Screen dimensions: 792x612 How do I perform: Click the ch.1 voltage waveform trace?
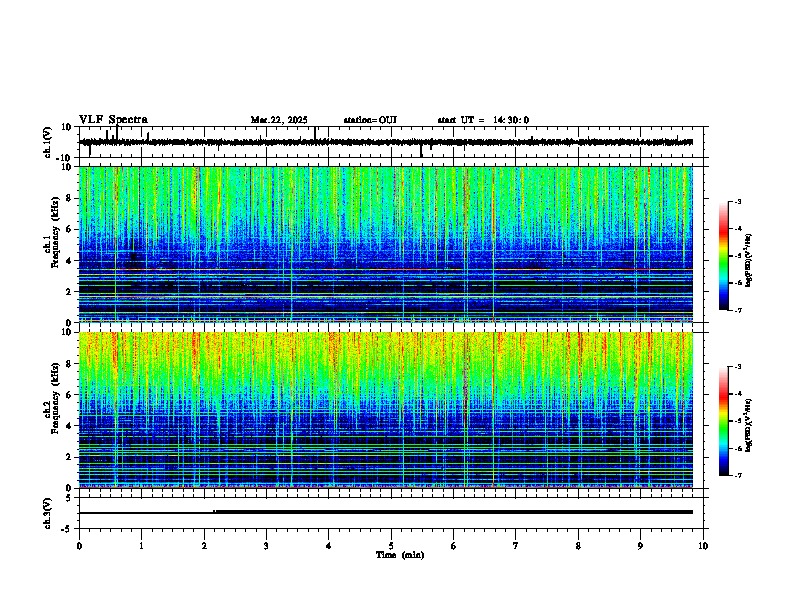coord(386,142)
